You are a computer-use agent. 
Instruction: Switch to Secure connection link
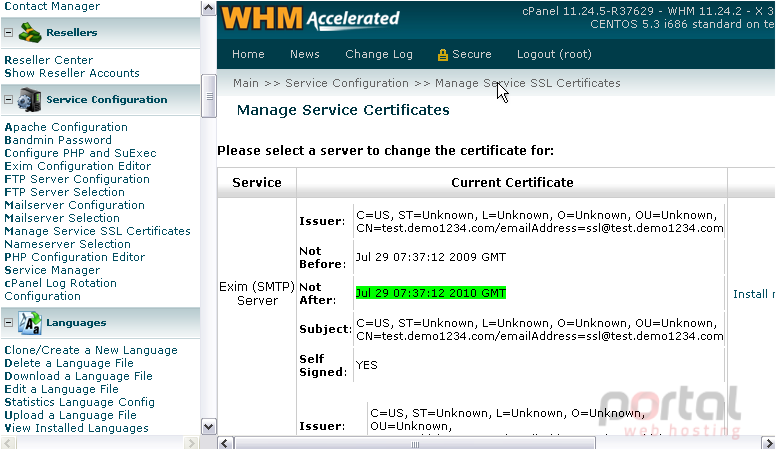[472, 54]
